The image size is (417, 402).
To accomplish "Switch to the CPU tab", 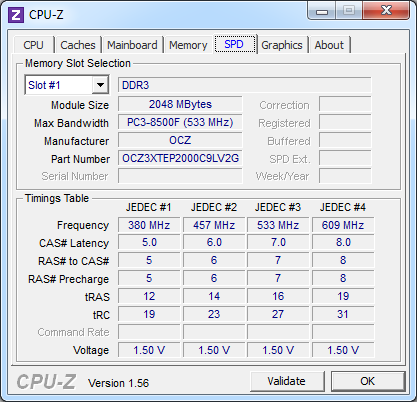I will click(33, 45).
